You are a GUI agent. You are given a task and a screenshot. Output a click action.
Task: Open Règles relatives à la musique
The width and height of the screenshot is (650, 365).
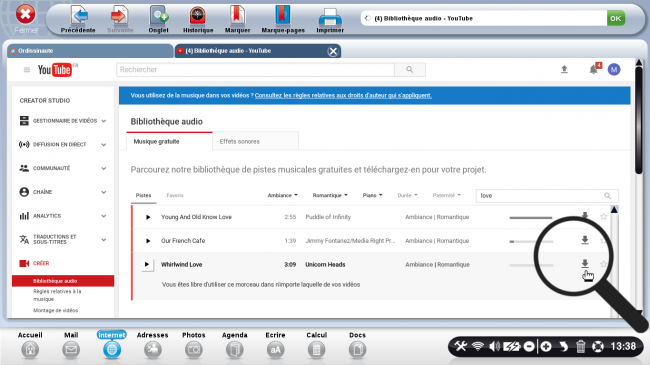pos(57,295)
